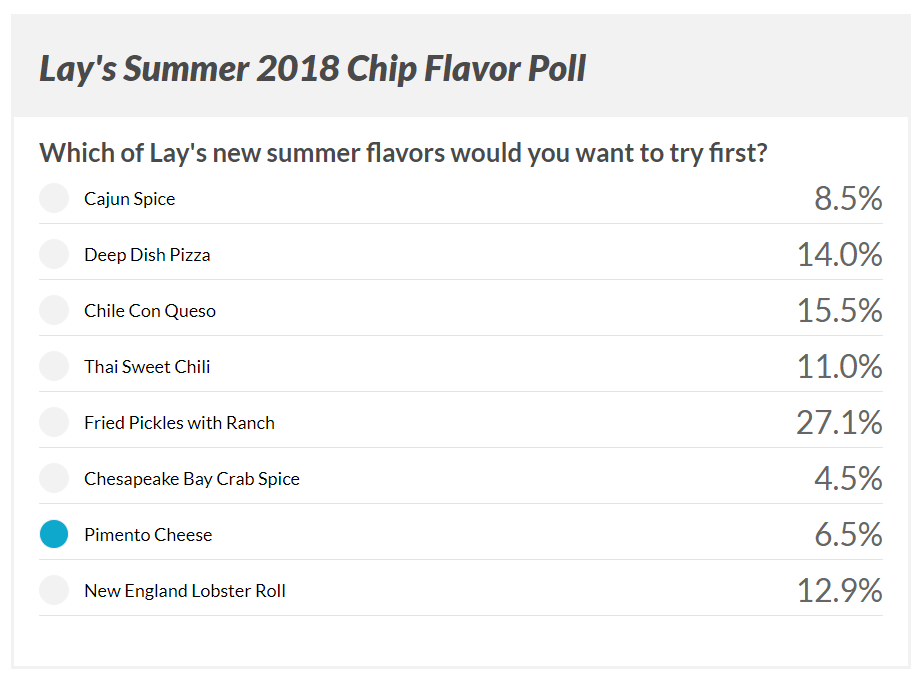Image resolution: width=920 pixels, height=680 pixels.
Task: Click the Deep Dish Pizza option label
Action: [147, 255]
